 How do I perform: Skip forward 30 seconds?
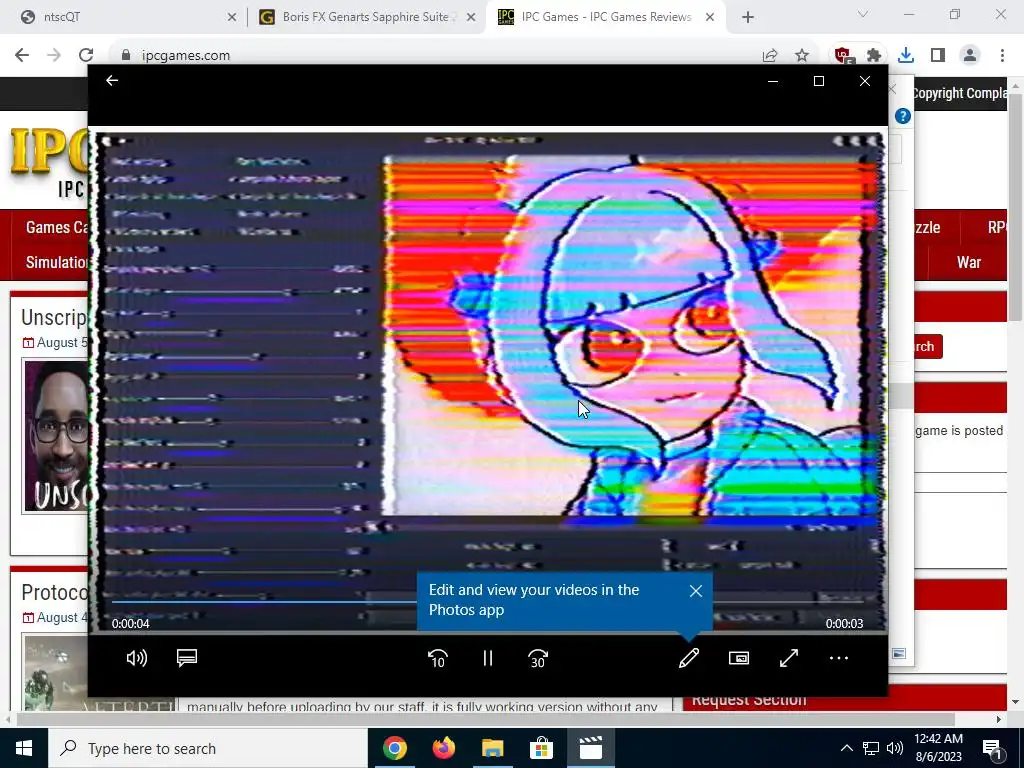pyautogui.click(x=538, y=658)
